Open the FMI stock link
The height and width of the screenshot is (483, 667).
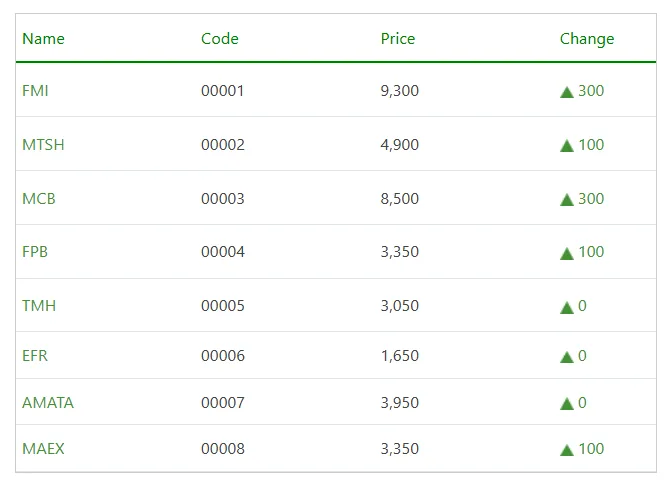coord(35,91)
